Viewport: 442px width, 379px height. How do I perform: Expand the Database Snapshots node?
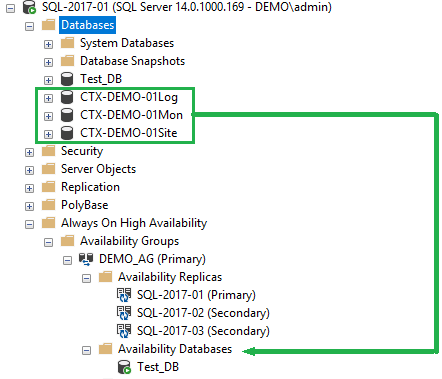pyautogui.click(x=48, y=62)
